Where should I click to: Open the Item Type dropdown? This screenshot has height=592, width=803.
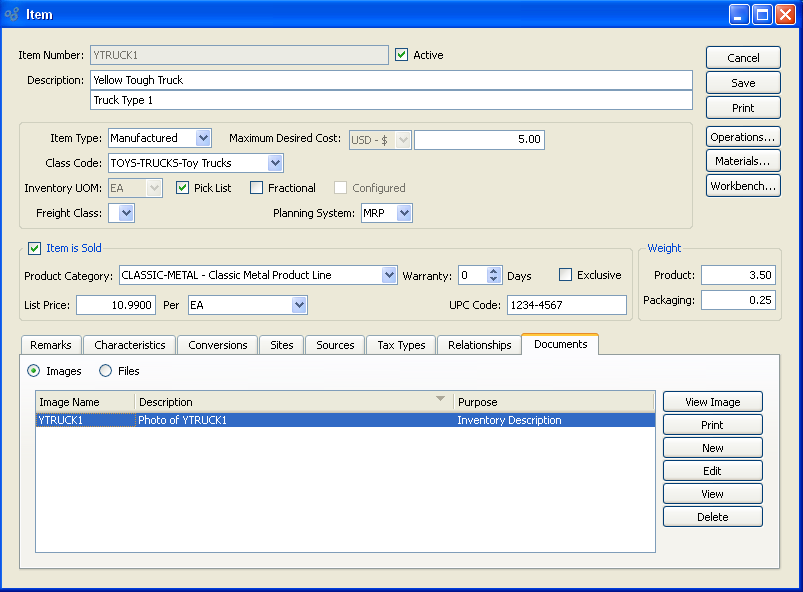point(203,138)
